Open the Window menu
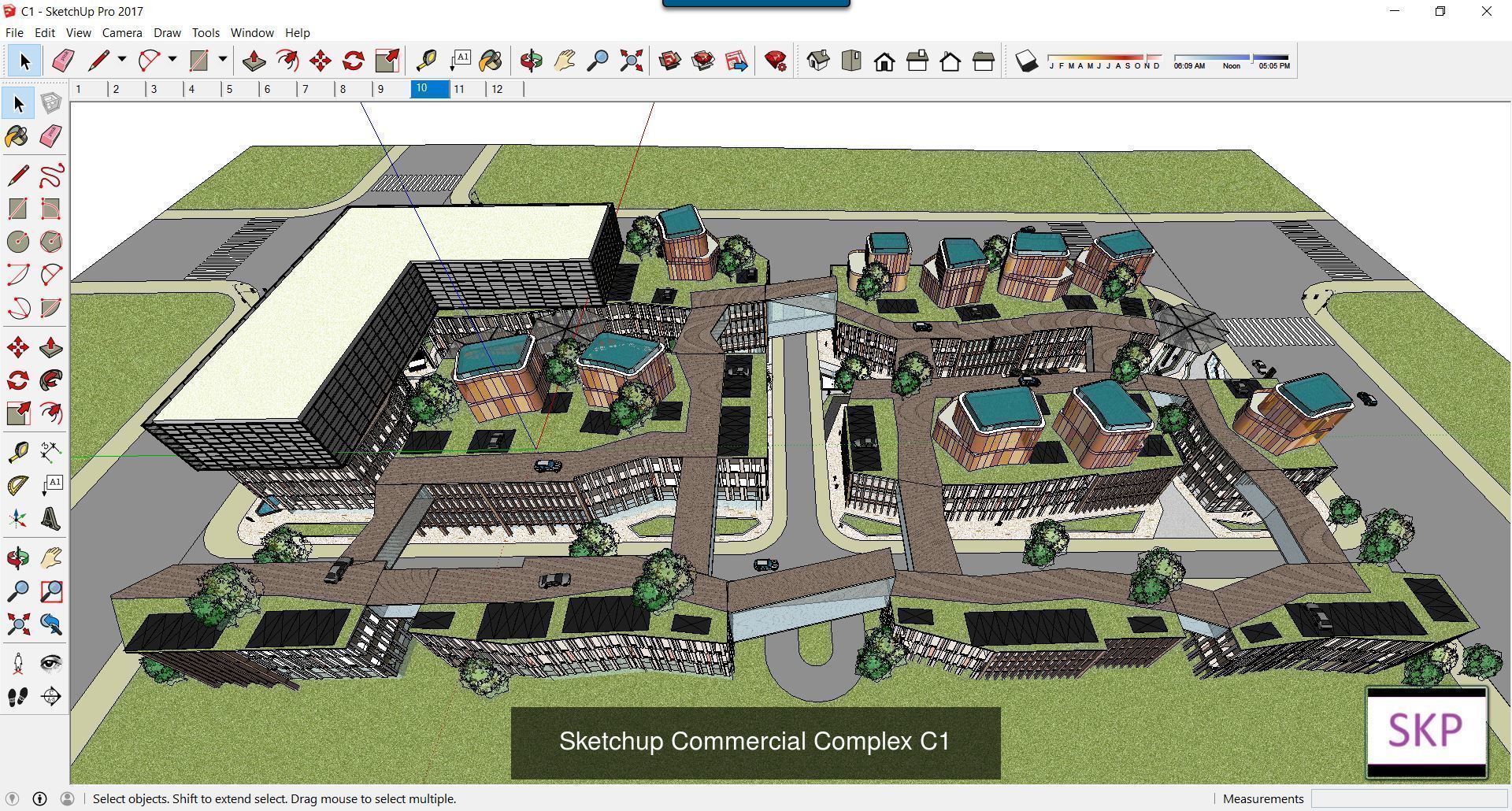This screenshot has height=811, width=1512. point(252,32)
